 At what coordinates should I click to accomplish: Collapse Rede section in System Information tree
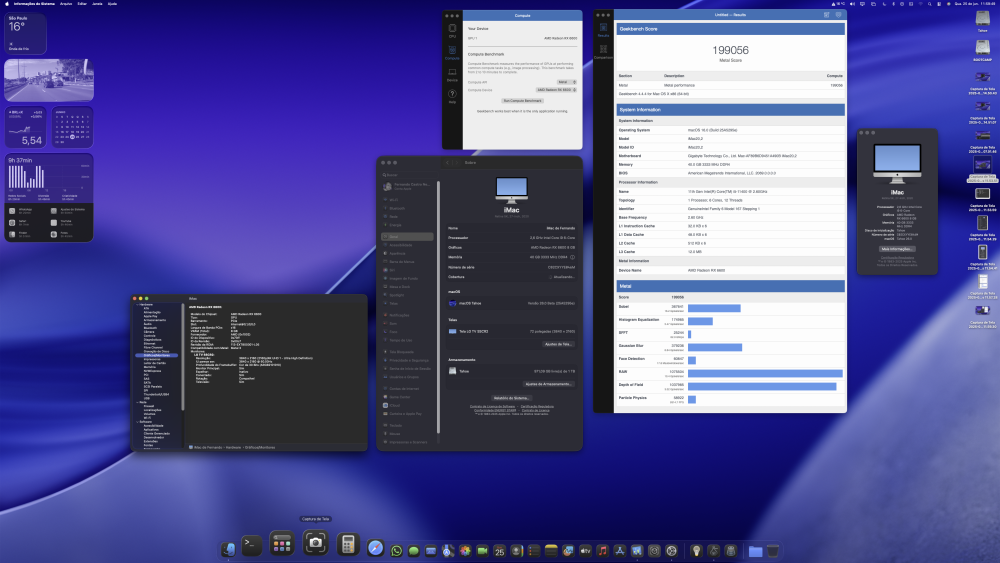click(137, 402)
